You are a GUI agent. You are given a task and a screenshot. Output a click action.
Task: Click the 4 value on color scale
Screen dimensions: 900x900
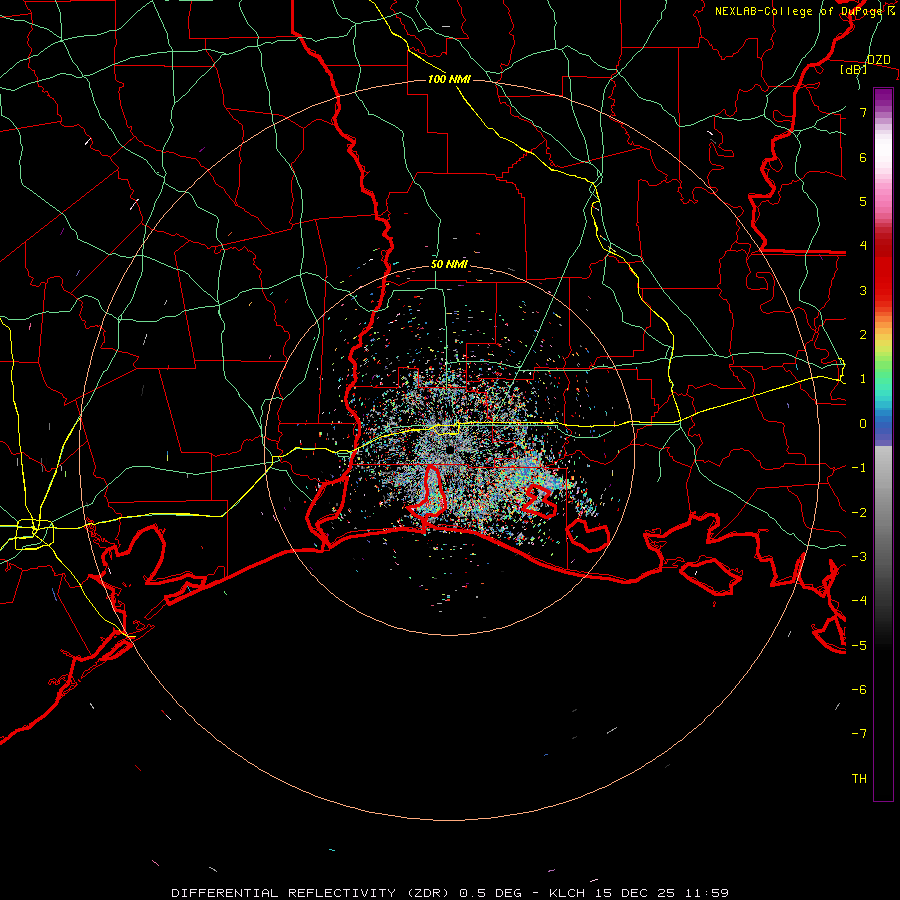(x=863, y=245)
